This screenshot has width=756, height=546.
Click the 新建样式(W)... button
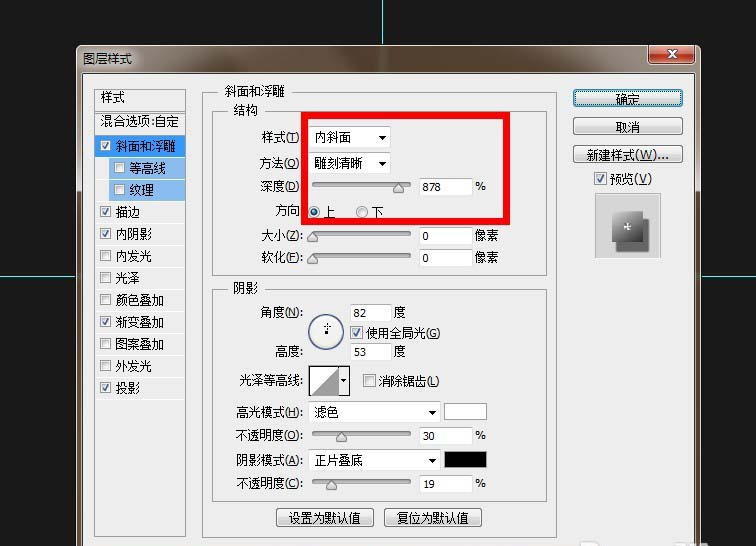coord(627,155)
